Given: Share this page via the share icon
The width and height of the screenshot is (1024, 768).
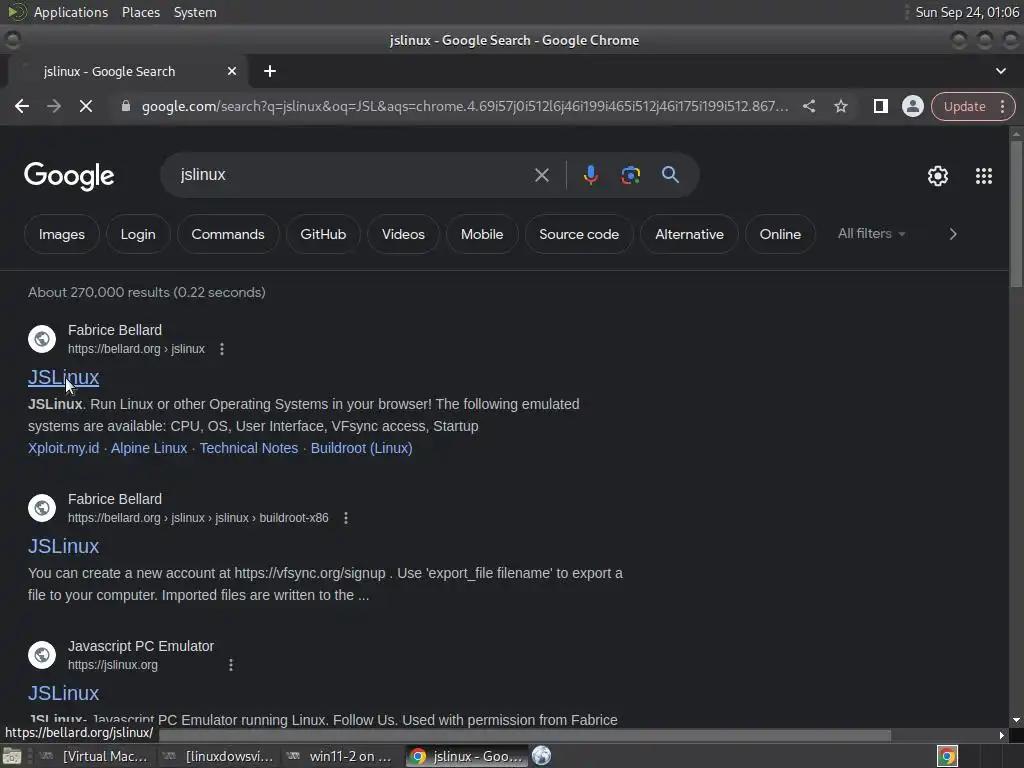Looking at the screenshot, I should 808,106.
